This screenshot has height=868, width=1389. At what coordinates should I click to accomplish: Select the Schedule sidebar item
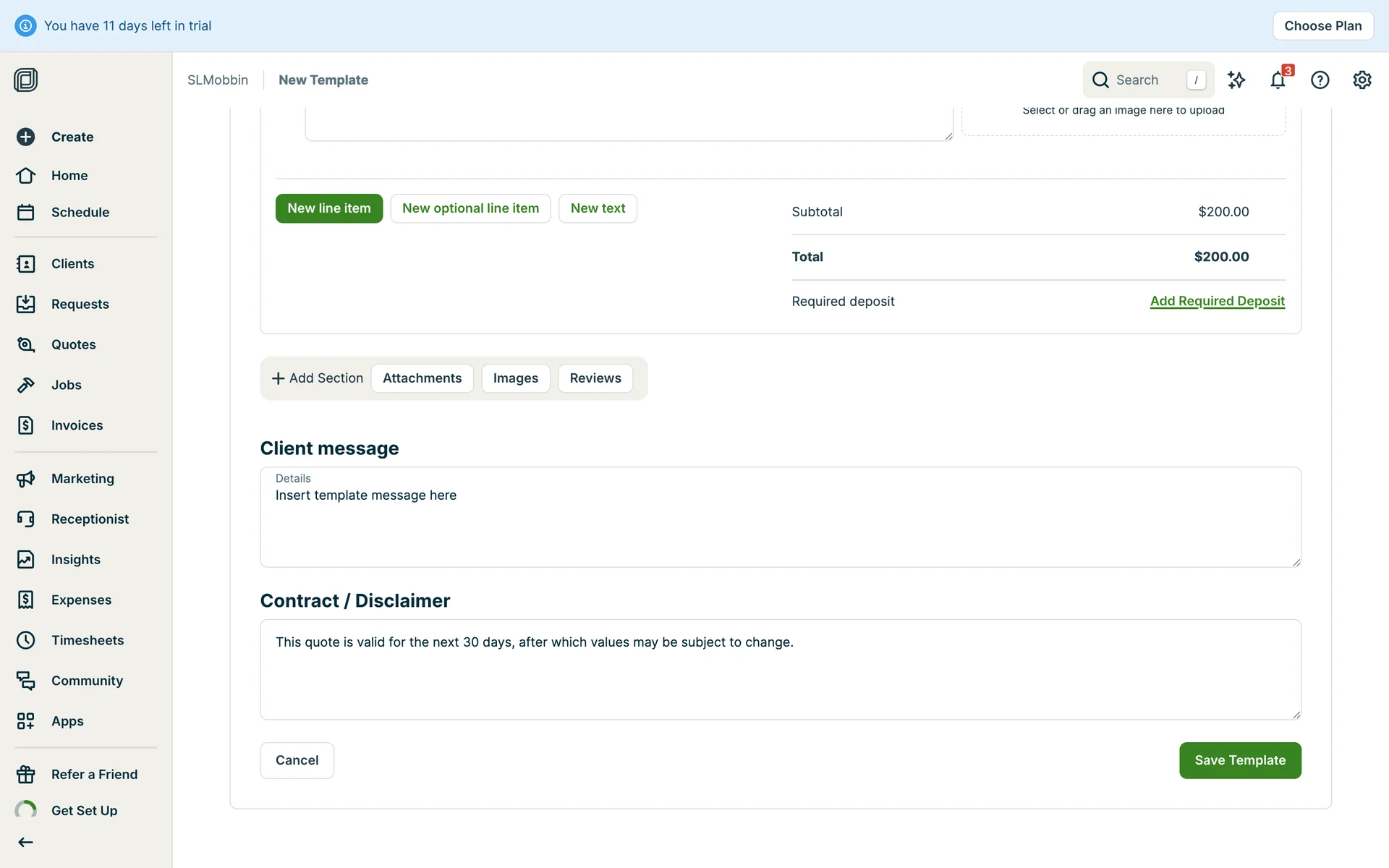click(80, 212)
